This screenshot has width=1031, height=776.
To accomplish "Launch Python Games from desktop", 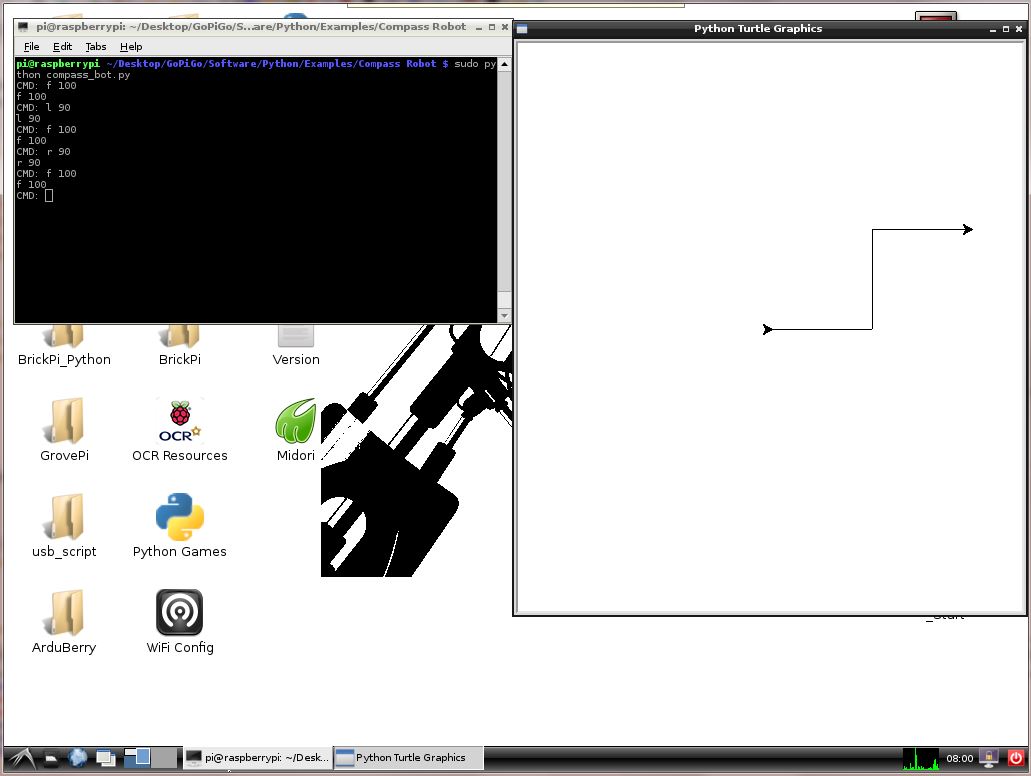I will click(x=180, y=526).
